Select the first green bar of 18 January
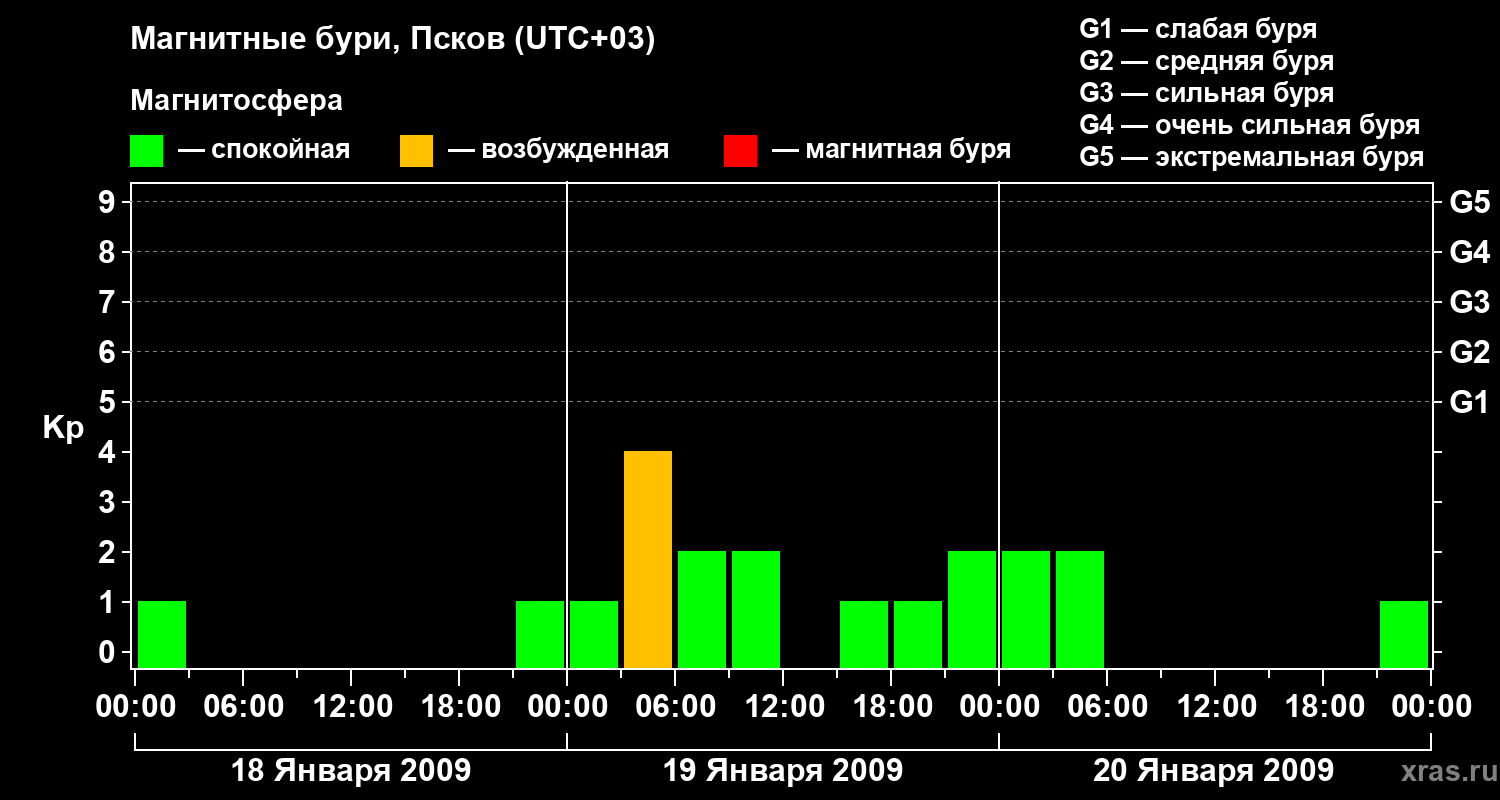The width and height of the screenshot is (1500, 800). click(x=162, y=634)
